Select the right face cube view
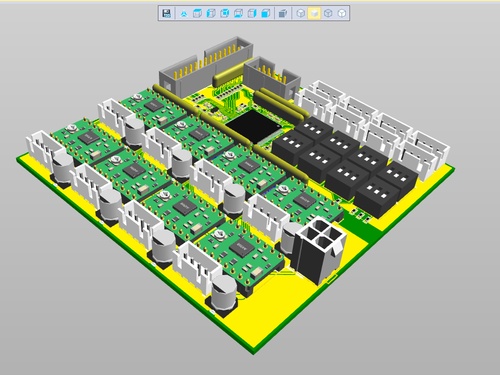 click(252, 13)
